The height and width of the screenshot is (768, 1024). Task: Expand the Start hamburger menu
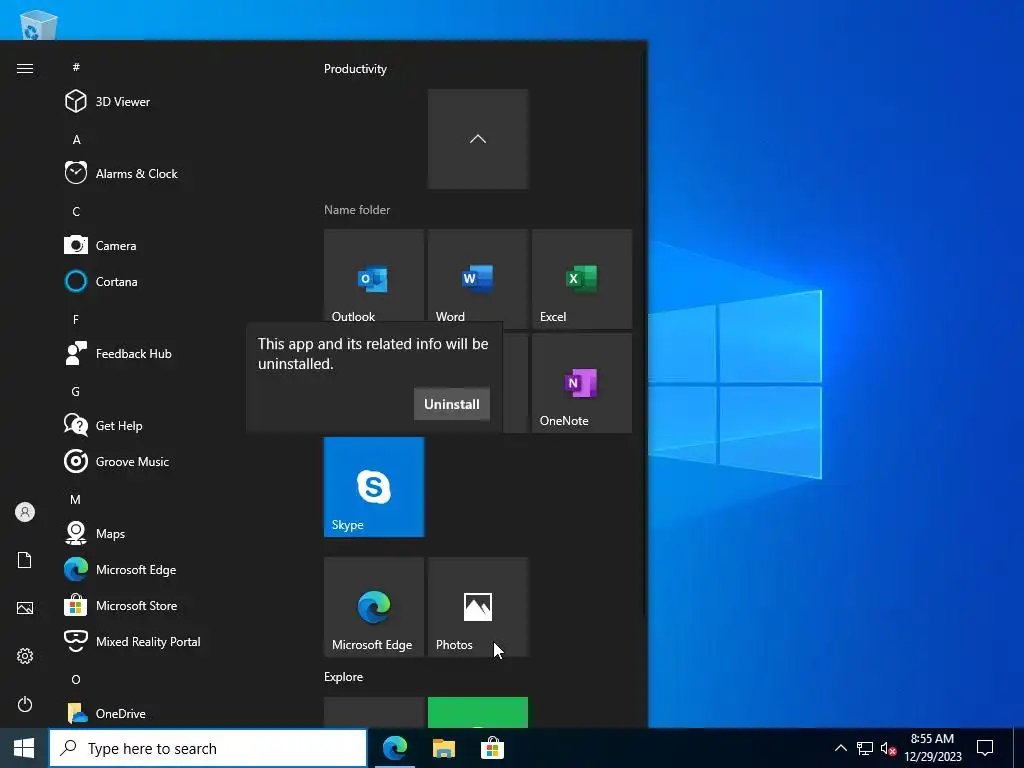[25, 69]
